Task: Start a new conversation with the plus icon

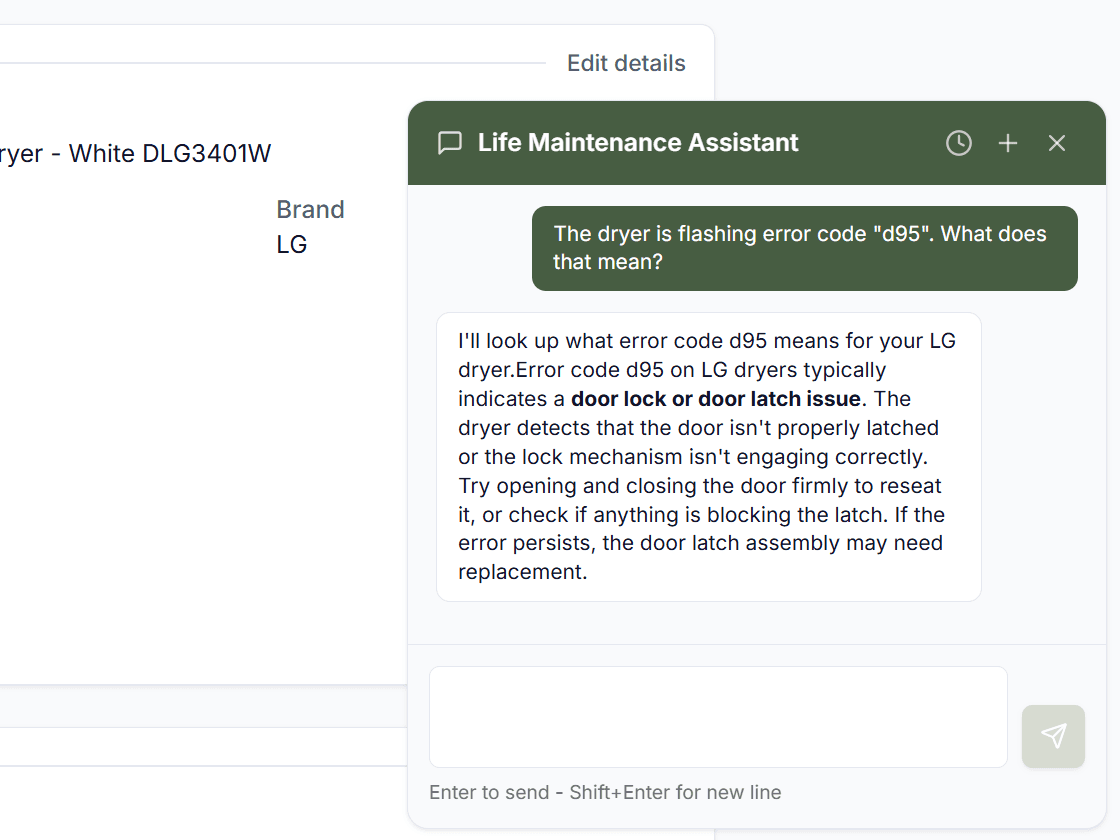Action: (x=1007, y=143)
